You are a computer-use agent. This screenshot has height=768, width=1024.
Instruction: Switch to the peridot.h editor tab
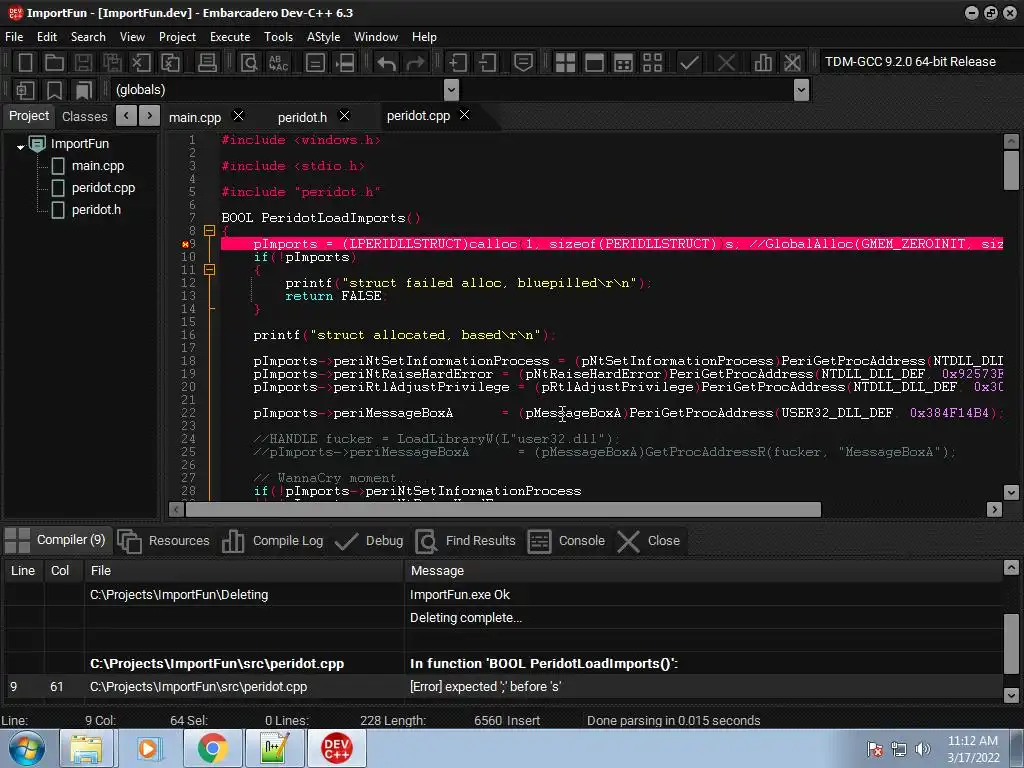(302, 118)
